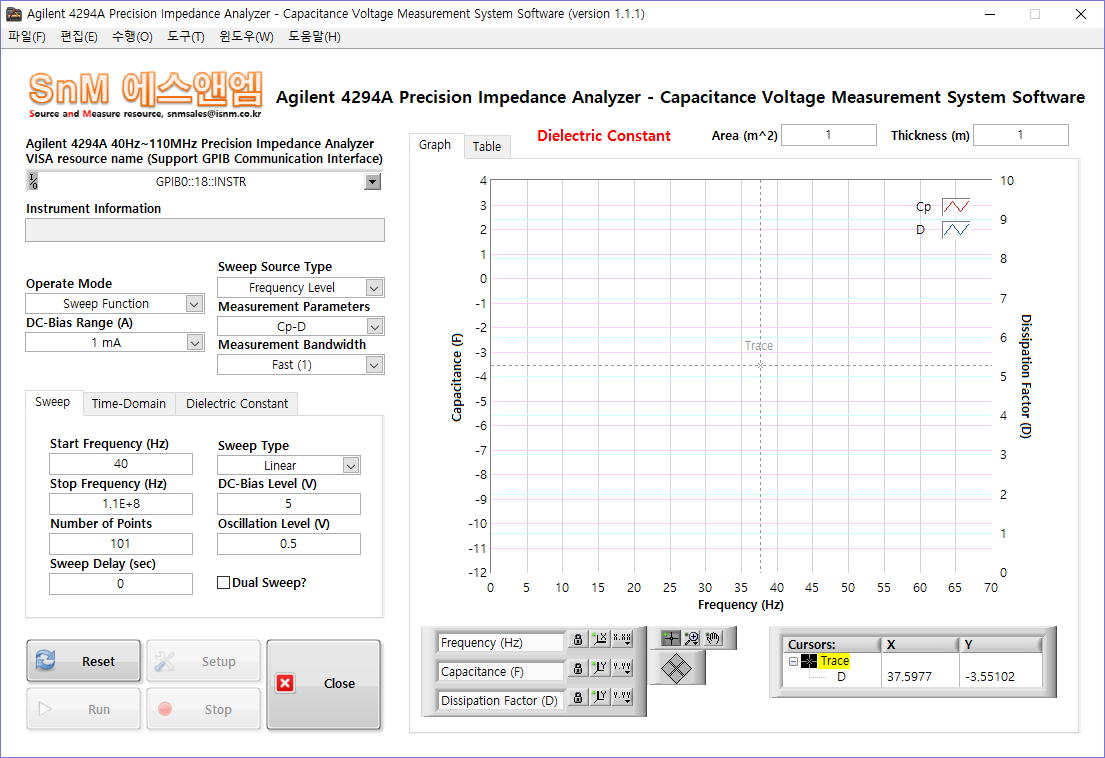The width and height of the screenshot is (1105, 758).
Task: Open the VISA resource name dropdown
Action: [373, 182]
